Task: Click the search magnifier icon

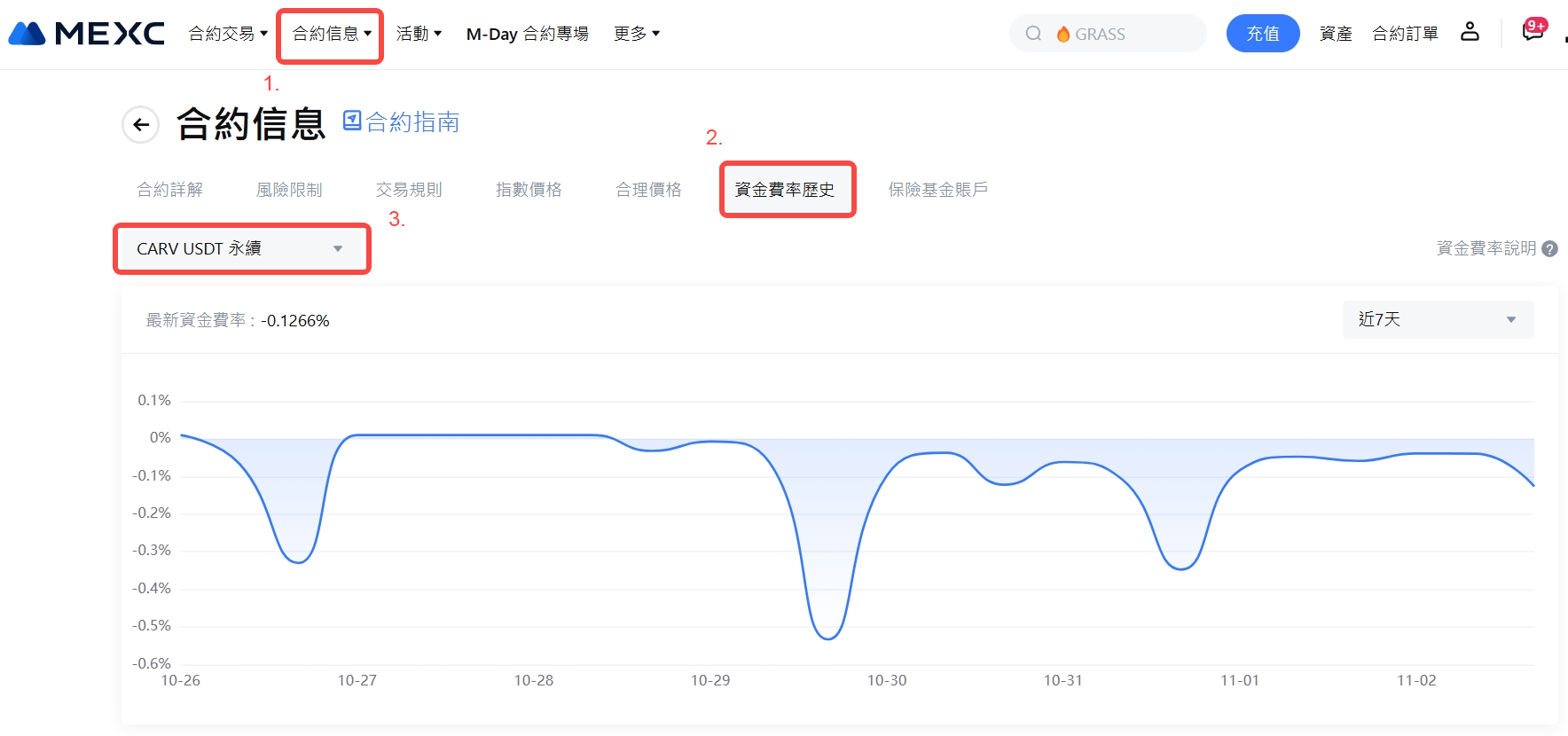Action: (x=1033, y=34)
